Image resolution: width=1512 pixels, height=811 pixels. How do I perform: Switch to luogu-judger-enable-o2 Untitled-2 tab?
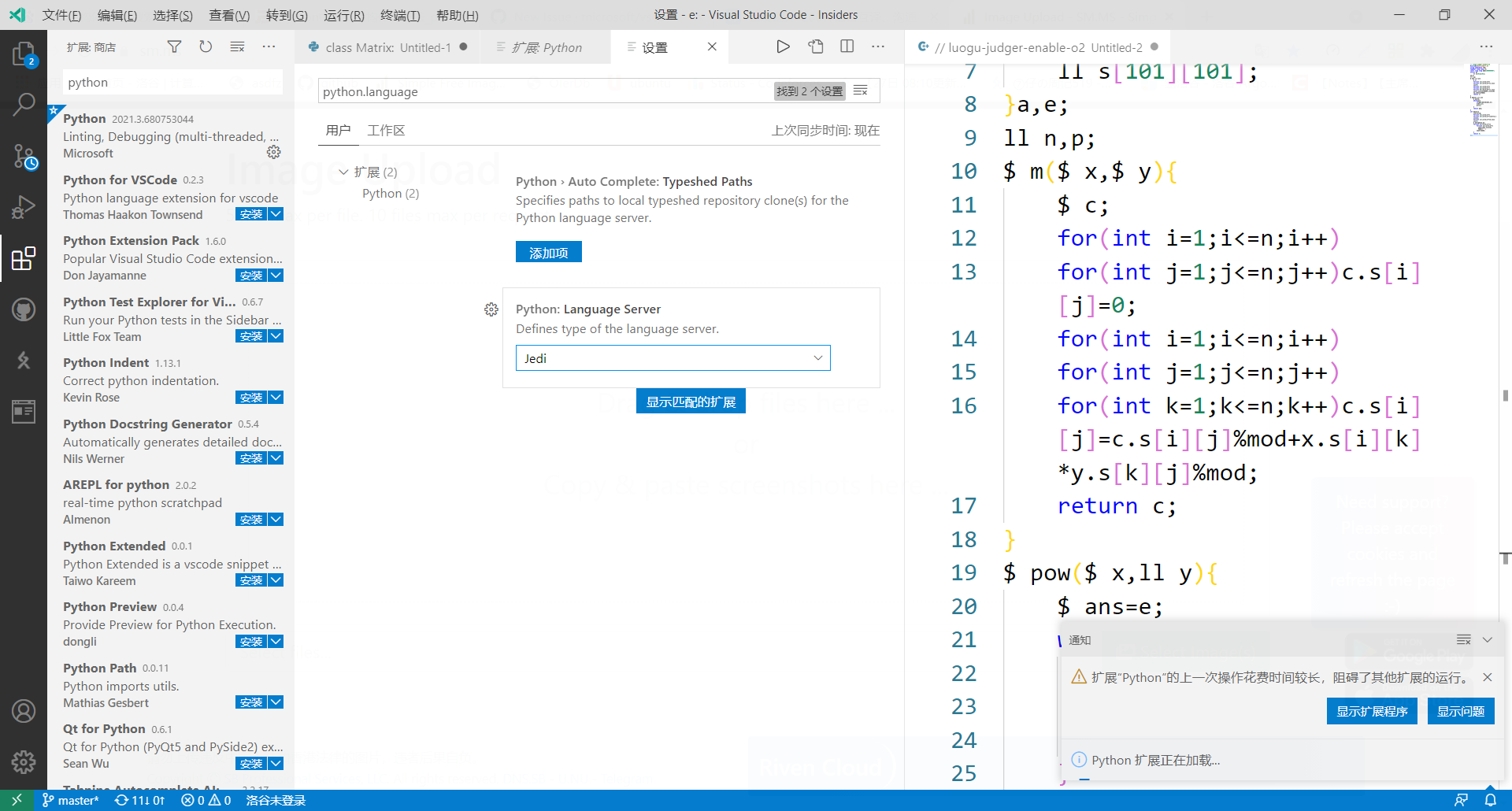1037,47
